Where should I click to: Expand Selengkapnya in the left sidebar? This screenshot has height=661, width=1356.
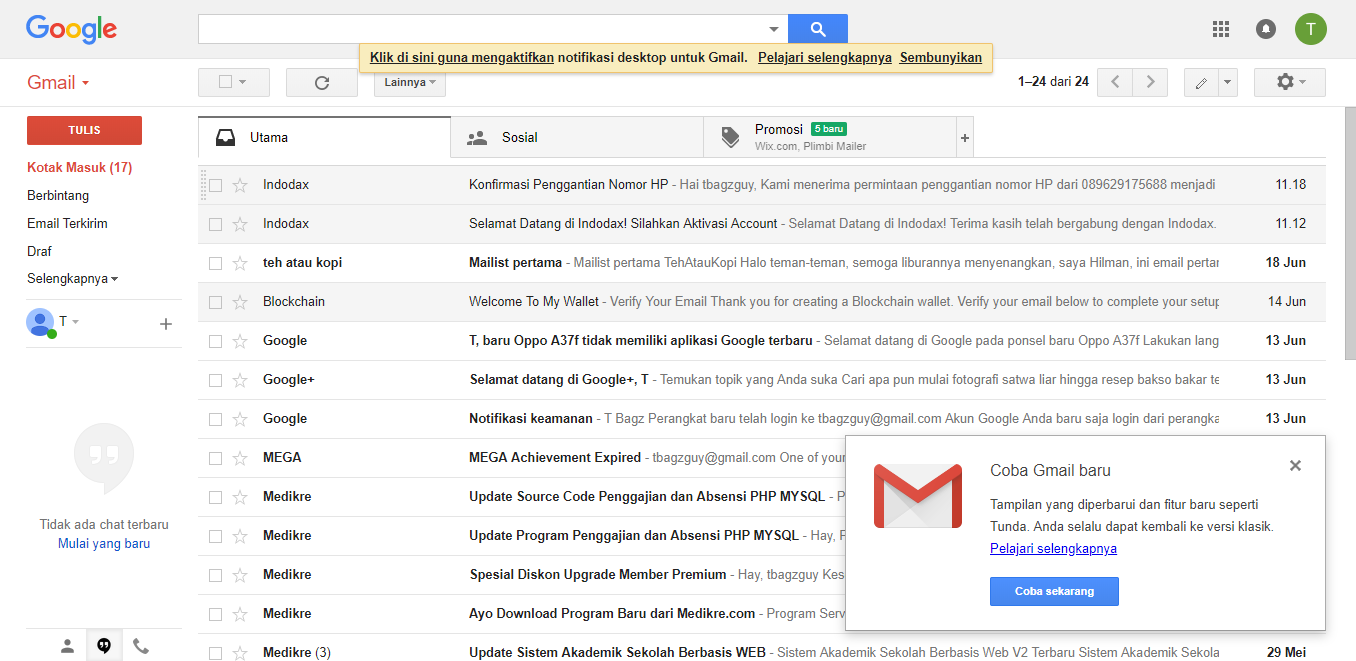(70, 279)
